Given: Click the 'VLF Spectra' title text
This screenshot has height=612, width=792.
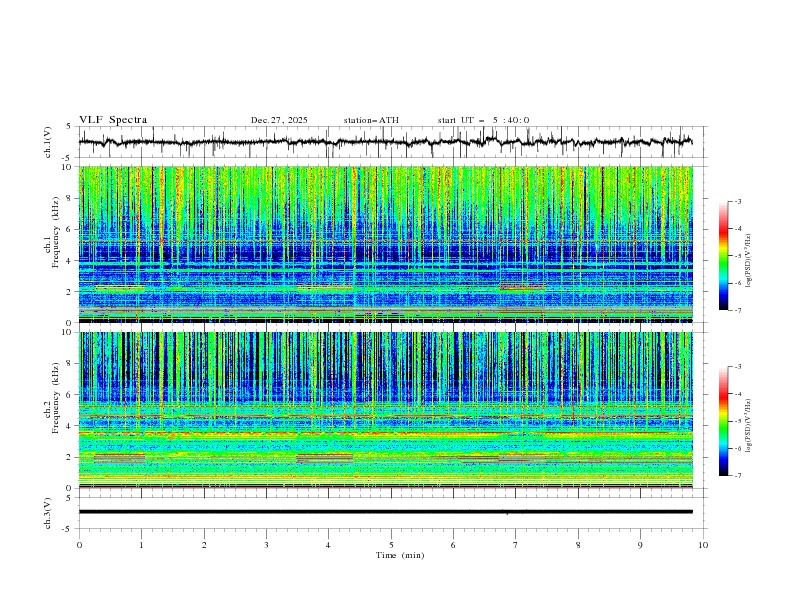Looking at the screenshot, I should pos(113,120).
